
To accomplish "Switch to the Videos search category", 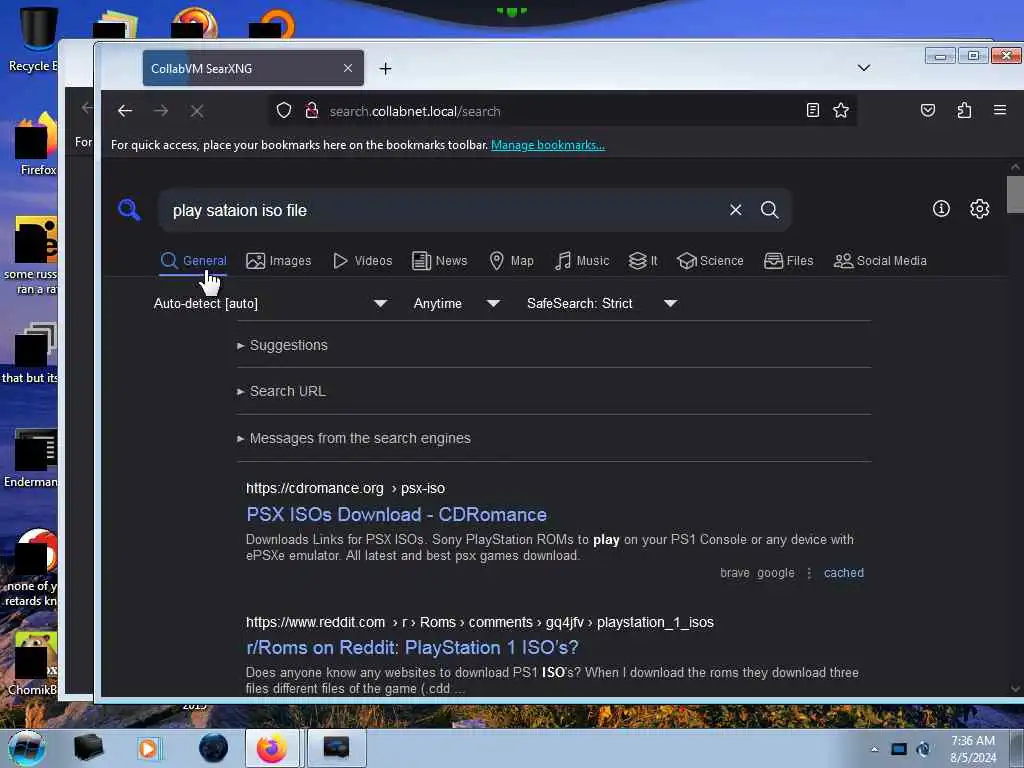I will point(362,261).
